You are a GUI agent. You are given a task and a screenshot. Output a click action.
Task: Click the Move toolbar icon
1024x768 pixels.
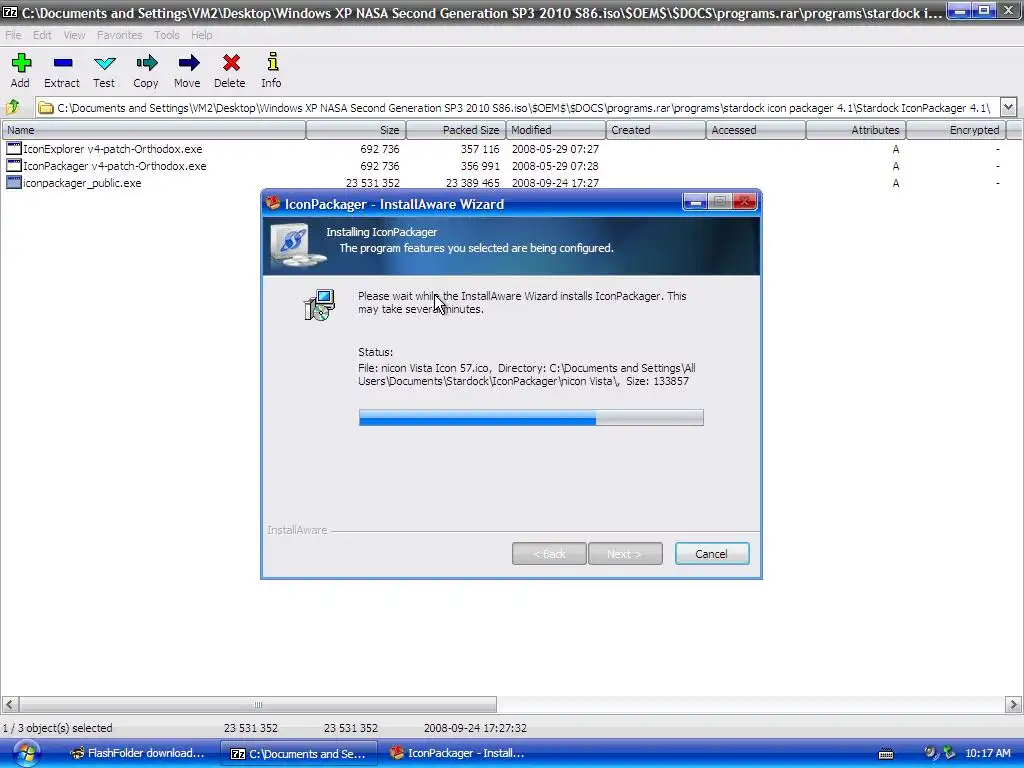(188, 63)
